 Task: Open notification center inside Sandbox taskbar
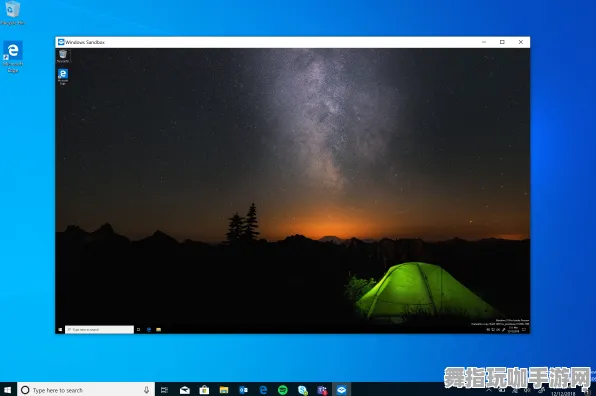point(524,329)
